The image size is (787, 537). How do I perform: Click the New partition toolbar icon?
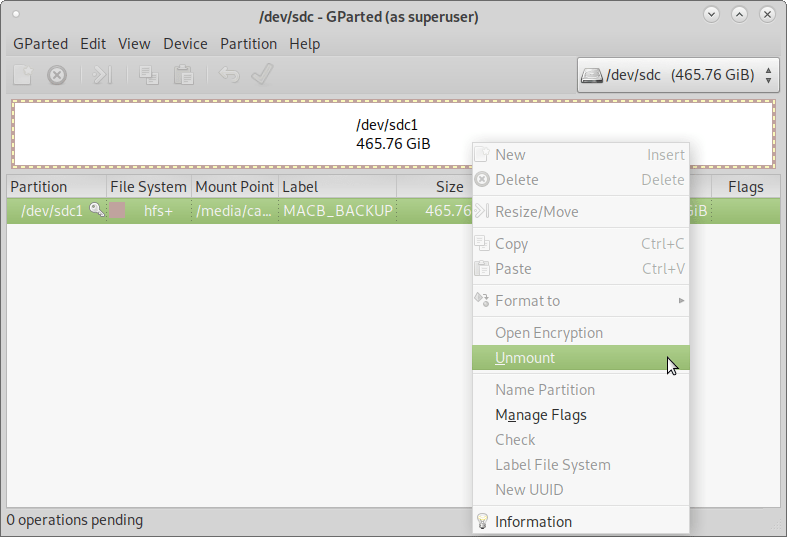pyautogui.click(x=23, y=75)
